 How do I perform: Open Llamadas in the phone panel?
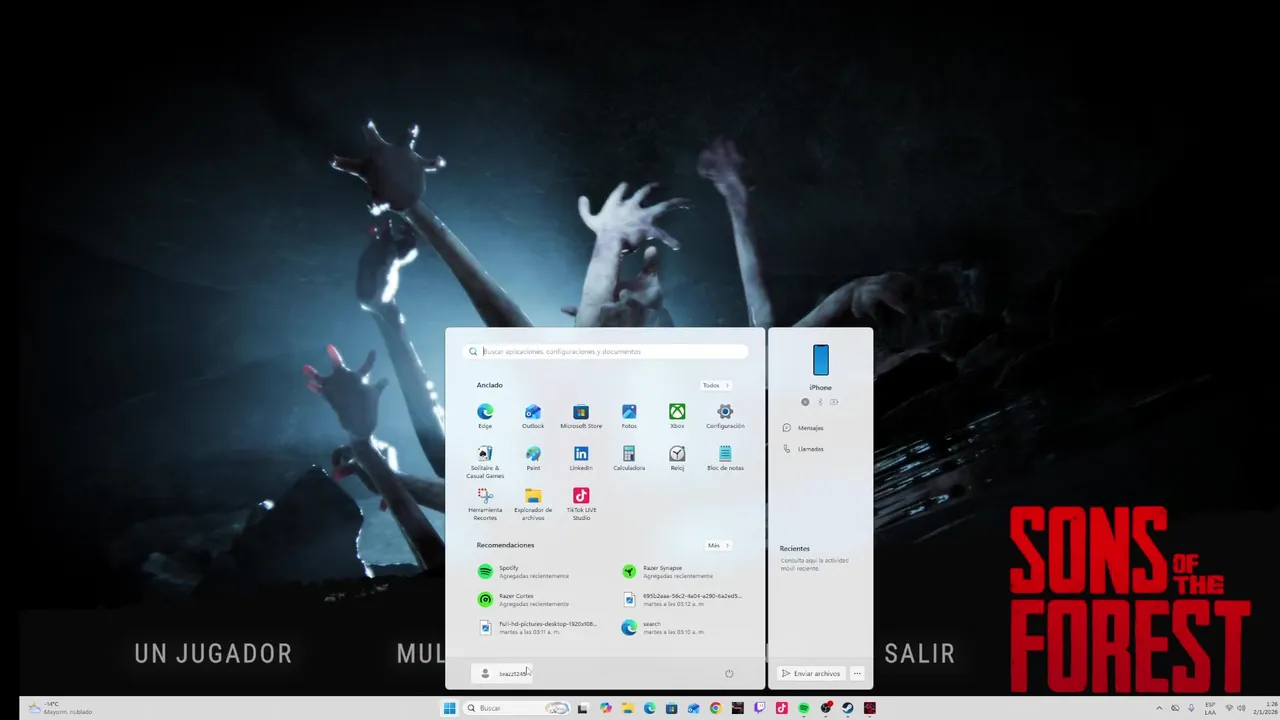tap(804, 449)
